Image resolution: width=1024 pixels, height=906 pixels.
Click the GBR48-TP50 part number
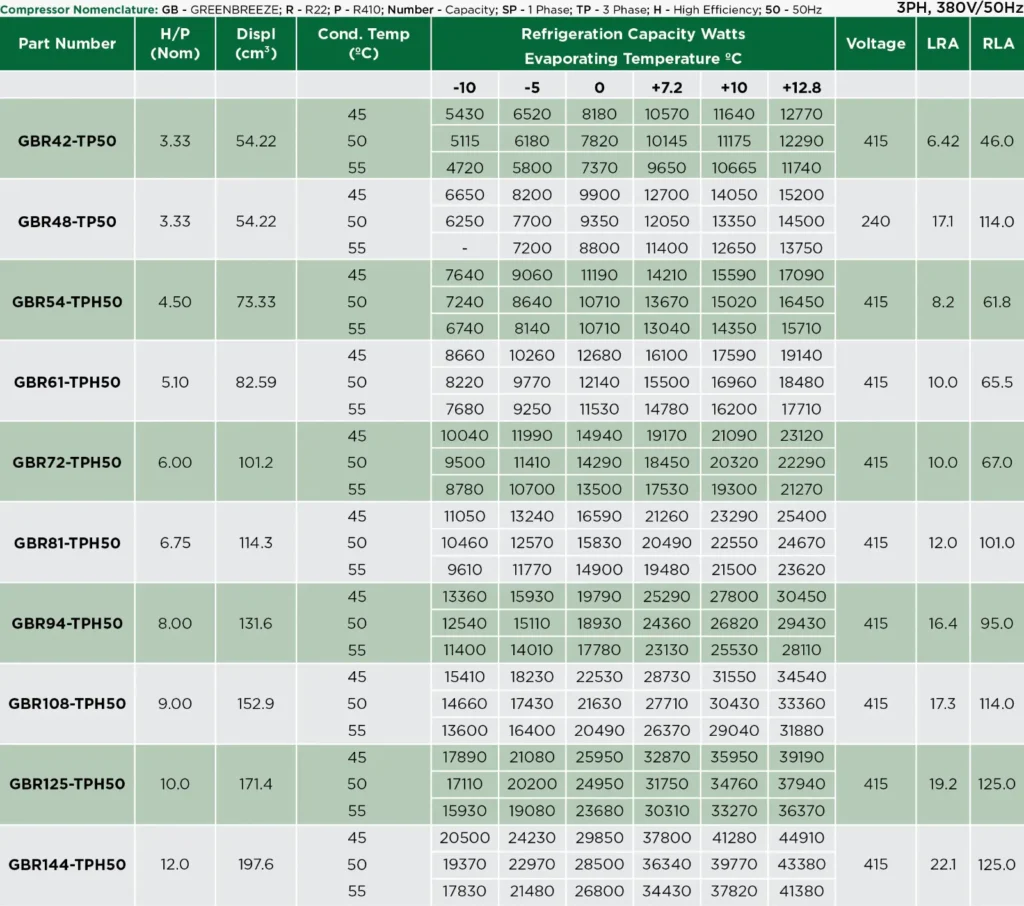click(67, 221)
